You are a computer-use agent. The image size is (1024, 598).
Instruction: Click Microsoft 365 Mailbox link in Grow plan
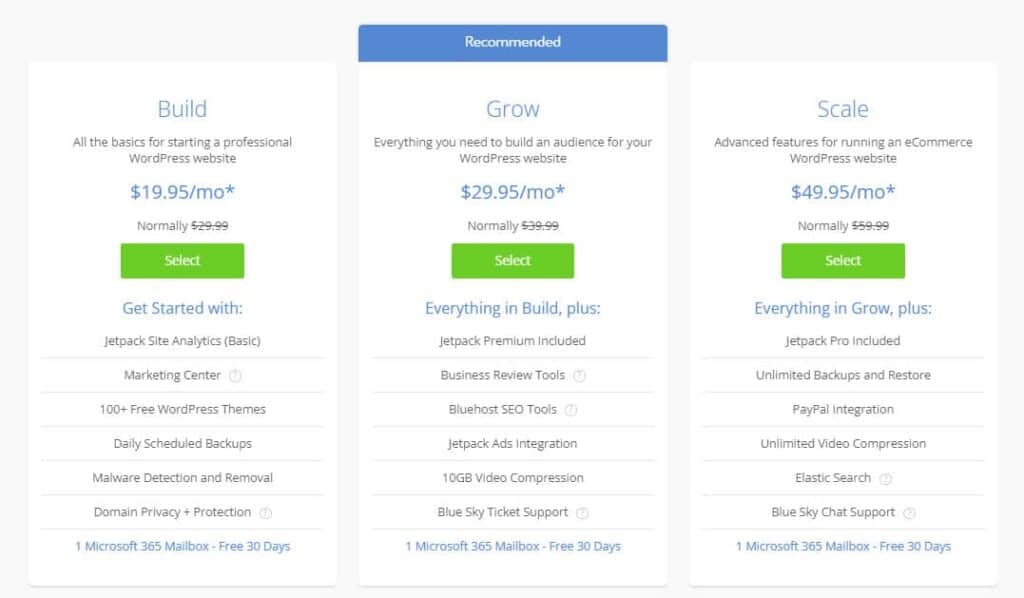513,546
